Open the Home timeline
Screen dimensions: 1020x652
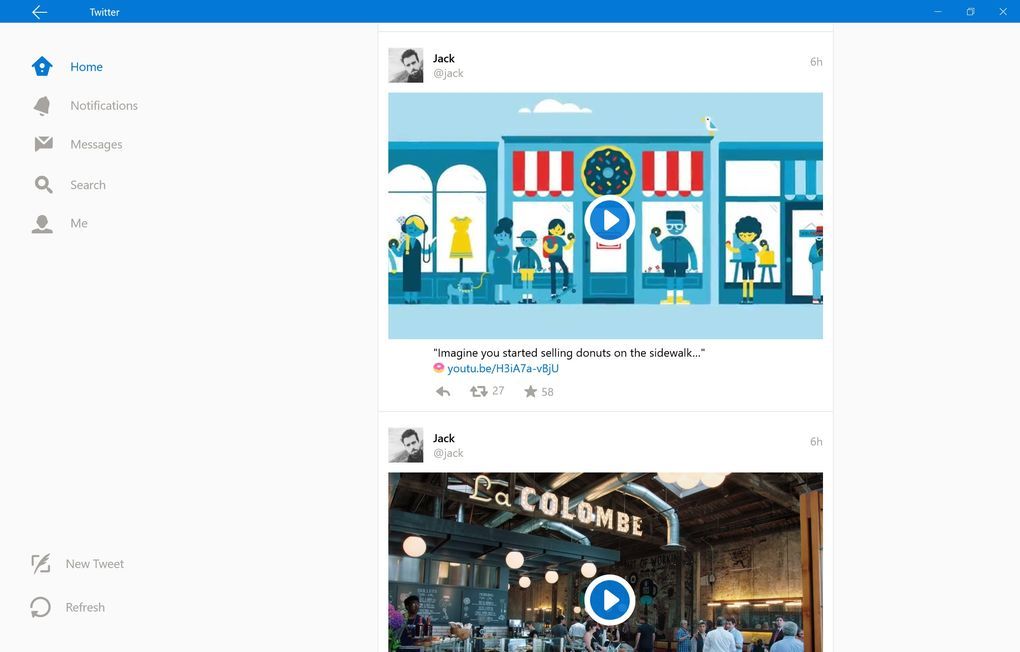click(x=86, y=66)
